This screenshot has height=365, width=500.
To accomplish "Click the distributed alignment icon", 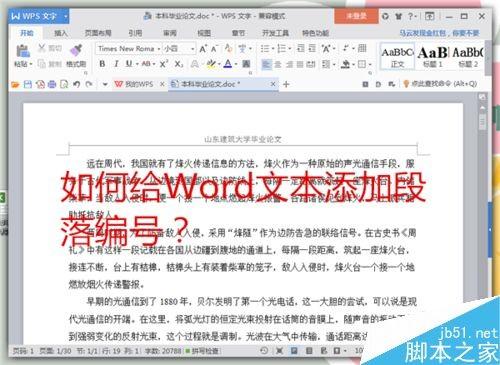I will coord(311,64).
